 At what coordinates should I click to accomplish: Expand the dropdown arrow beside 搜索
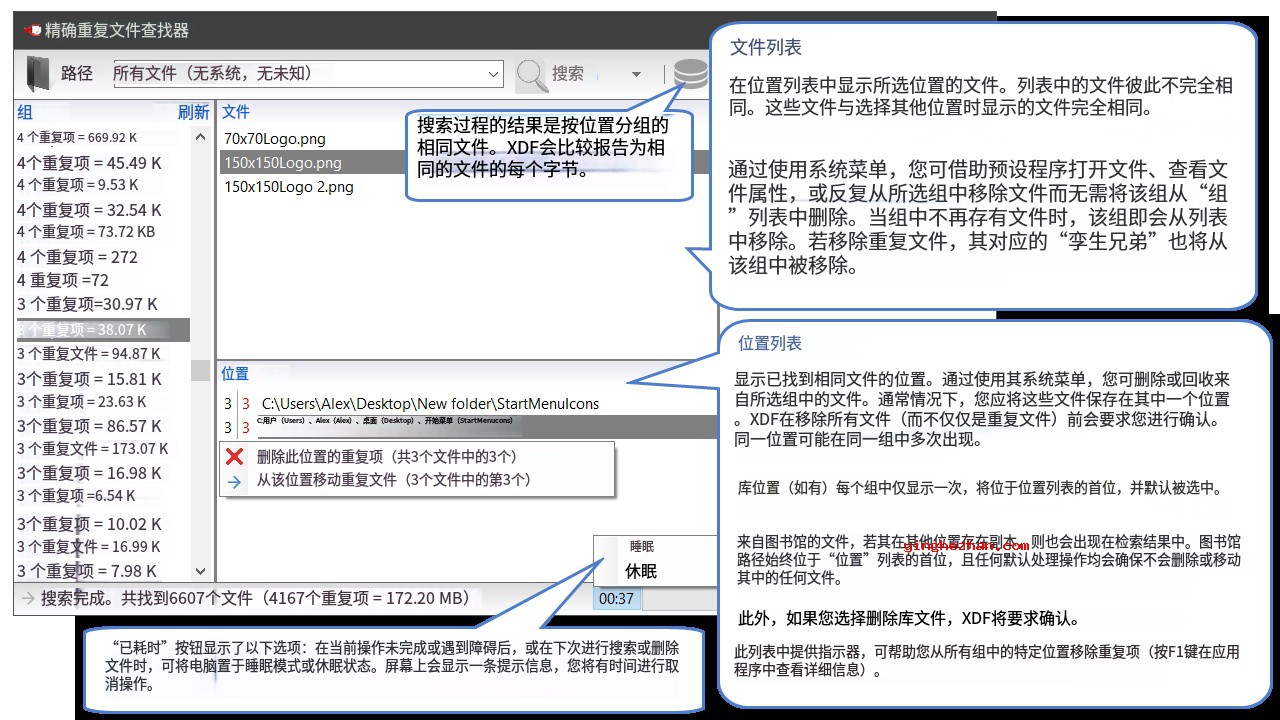(x=636, y=75)
